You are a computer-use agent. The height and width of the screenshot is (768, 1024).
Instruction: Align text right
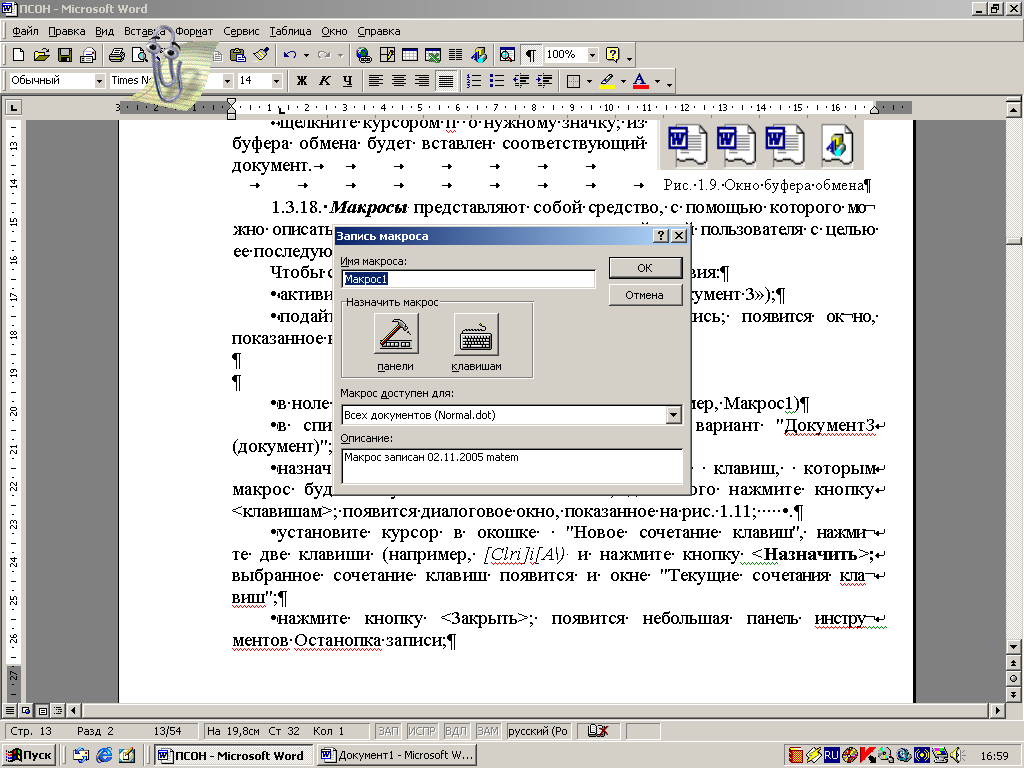click(422, 81)
